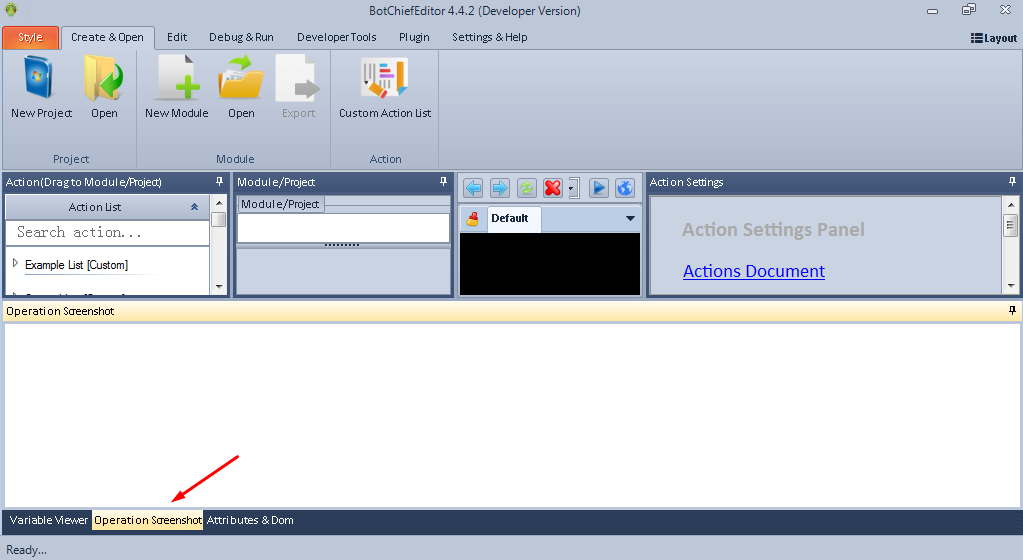This screenshot has height=560, width=1023.
Task: Open the Custom Action List
Action: point(385,80)
